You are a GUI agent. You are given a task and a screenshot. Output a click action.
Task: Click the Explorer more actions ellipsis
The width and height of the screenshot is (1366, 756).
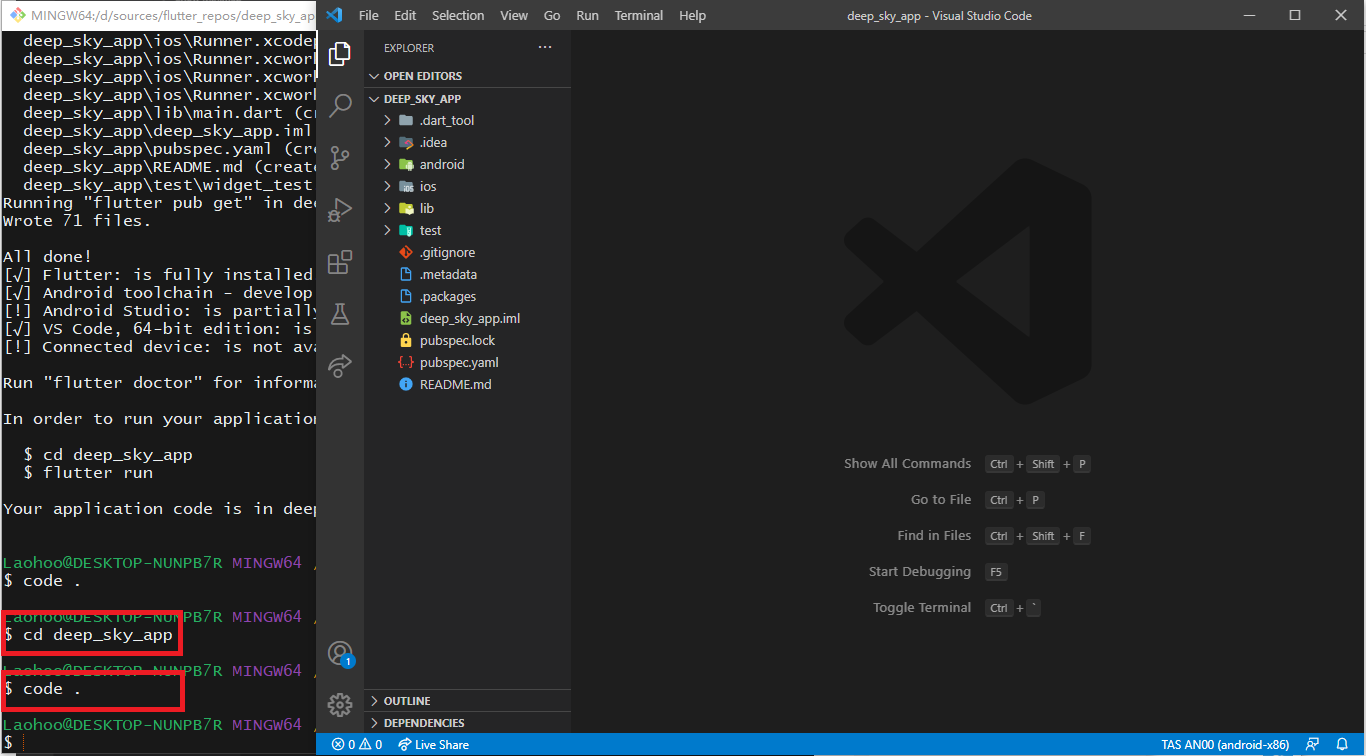coord(545,47)
